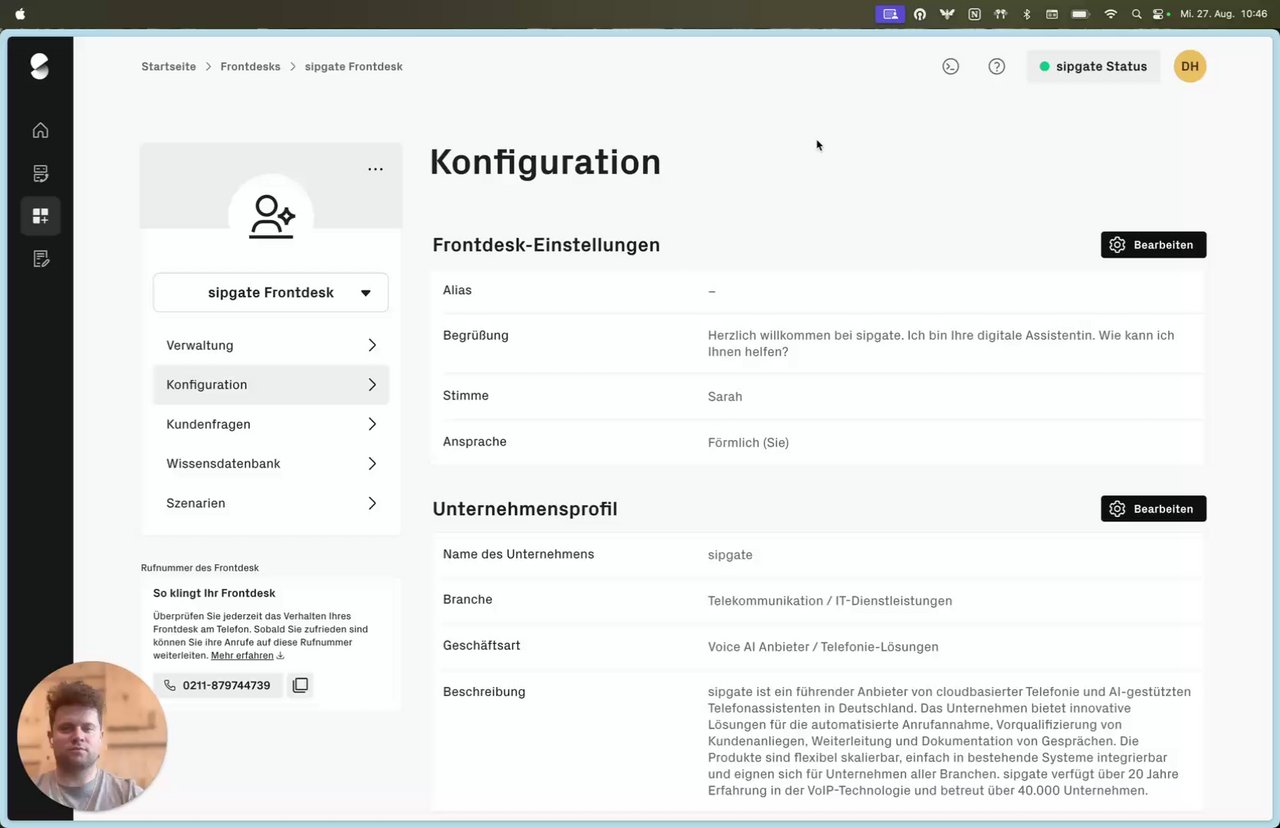Screen dimensions: 1280x828
Task: Go to Startseite breadcrumb
Action: point(169,67)
